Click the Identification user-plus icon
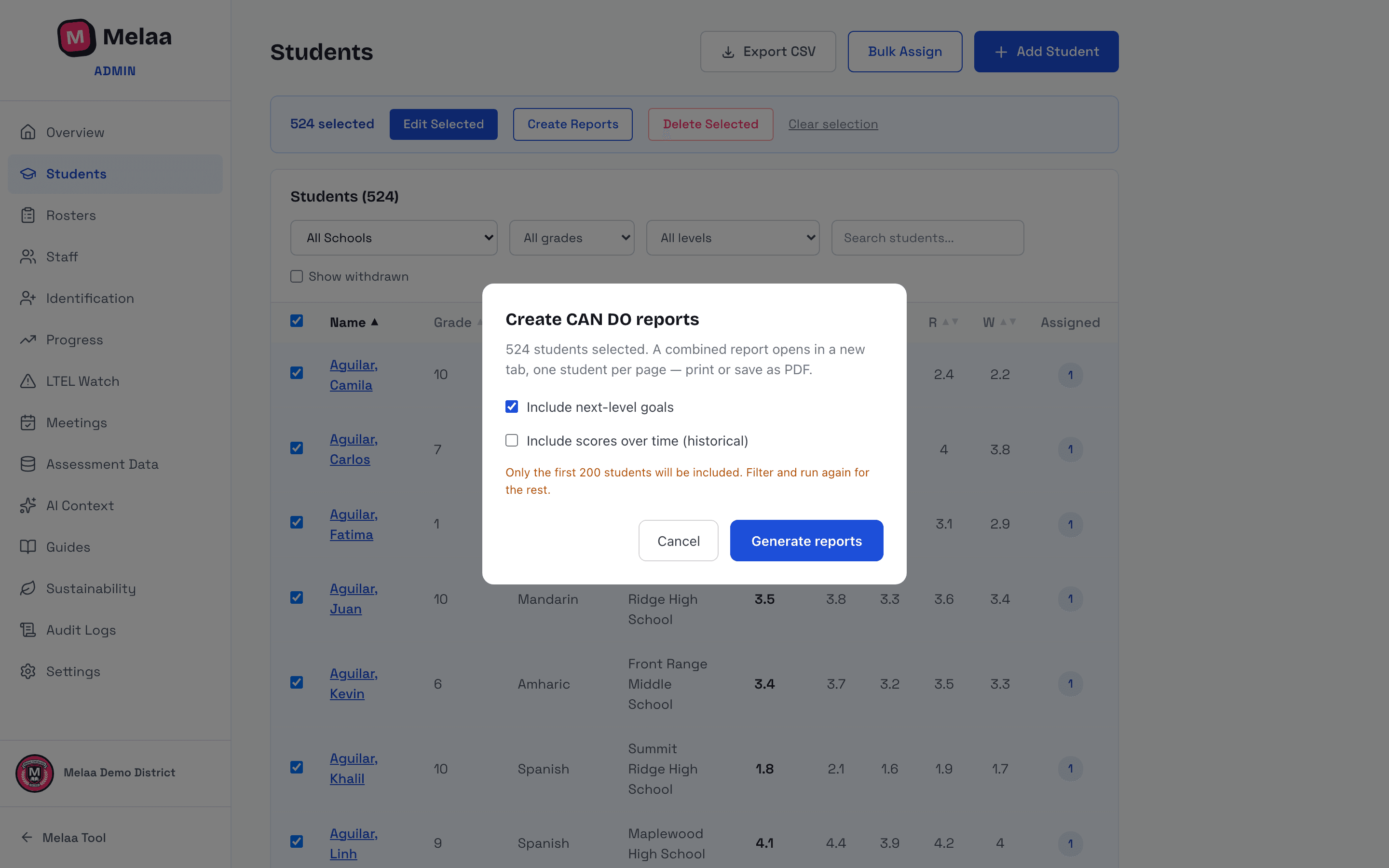 [27, 298]
